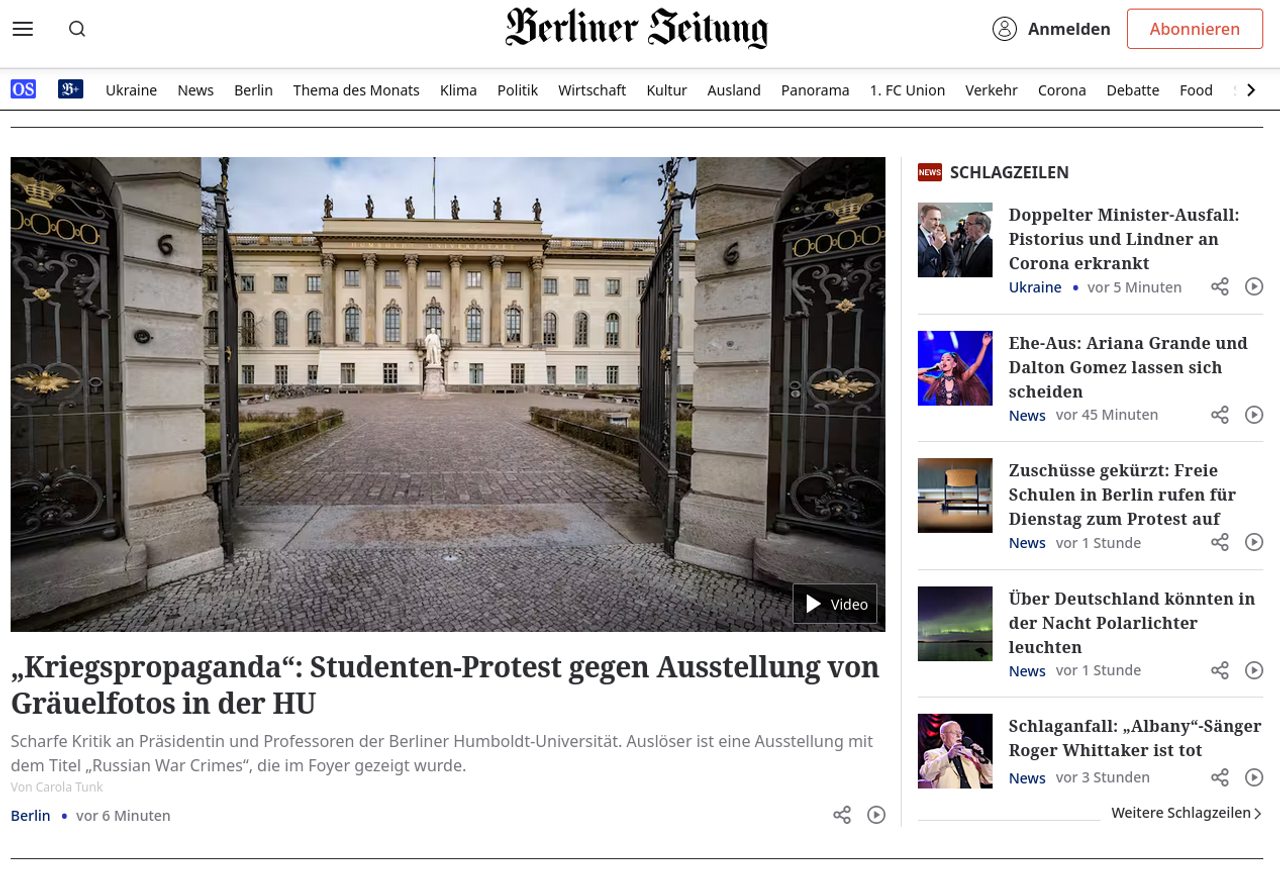Expand Weitere Schlagzeilen

click(x=1186, y=813)
